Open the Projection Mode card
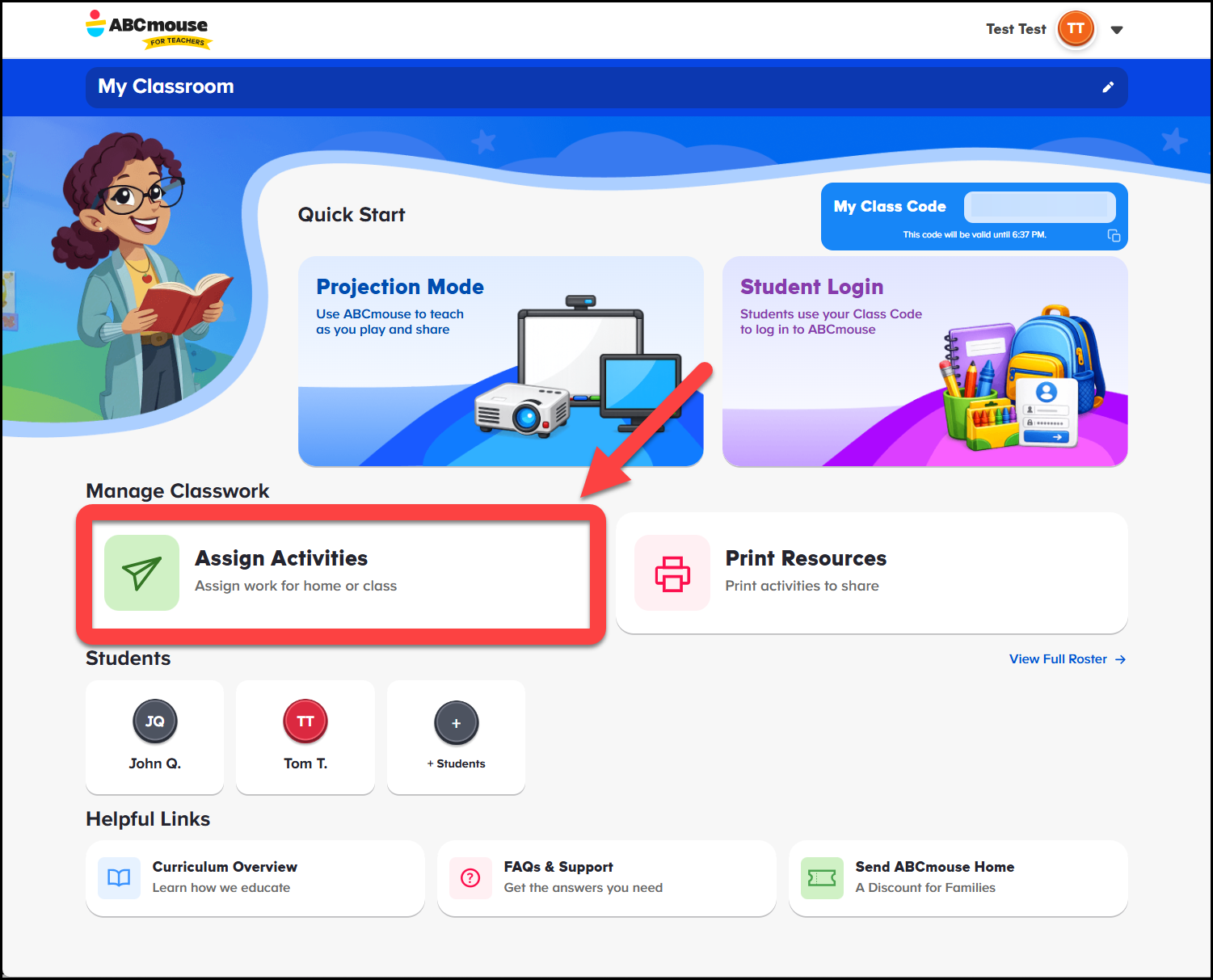This screenshot has width=1213, height=980. click(x=501, y=361)
